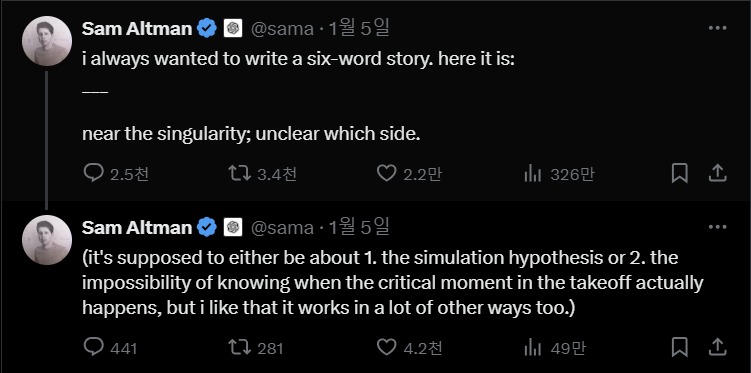Click the OpenAI affiliation badge on first tweet

[233, 29]
